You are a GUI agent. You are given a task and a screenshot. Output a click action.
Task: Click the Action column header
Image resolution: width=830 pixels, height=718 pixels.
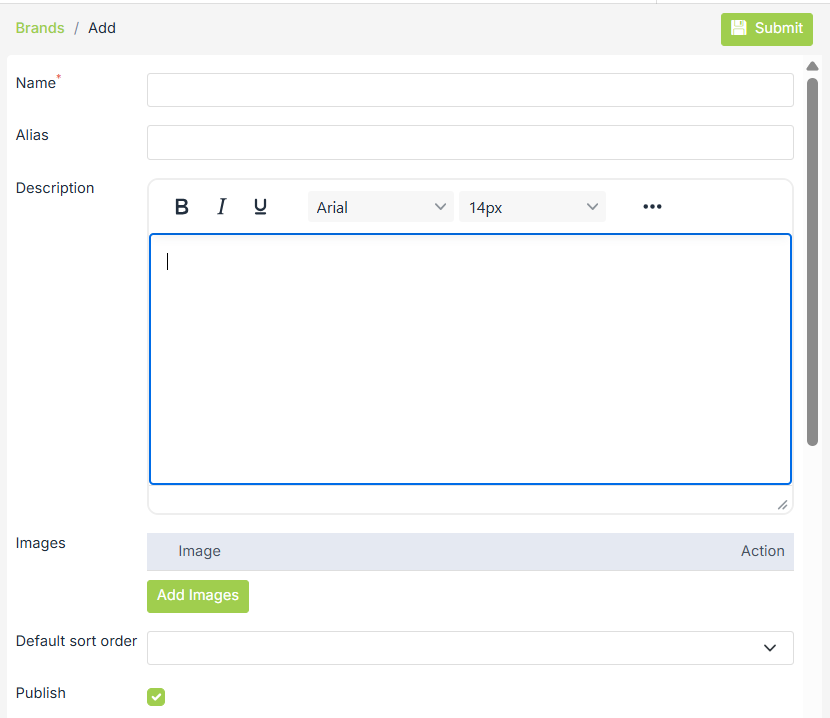(762, 551)
